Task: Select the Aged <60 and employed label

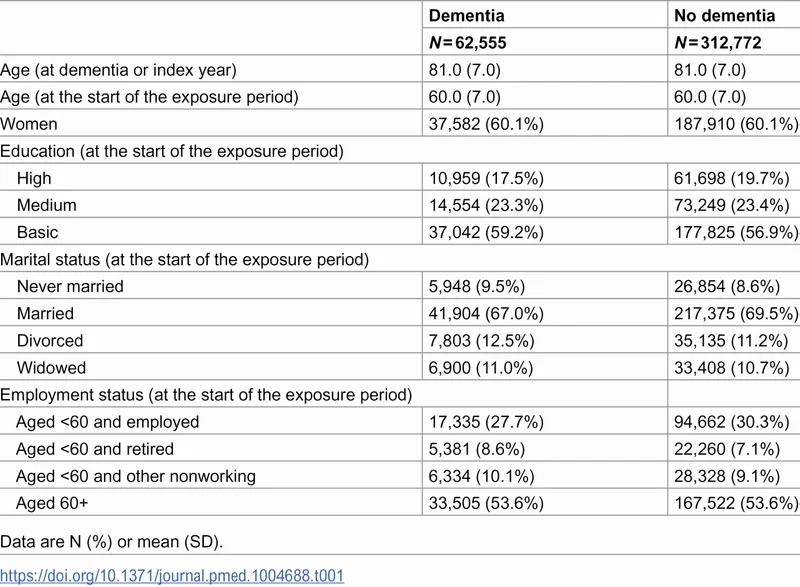Action: click(108, 422)
